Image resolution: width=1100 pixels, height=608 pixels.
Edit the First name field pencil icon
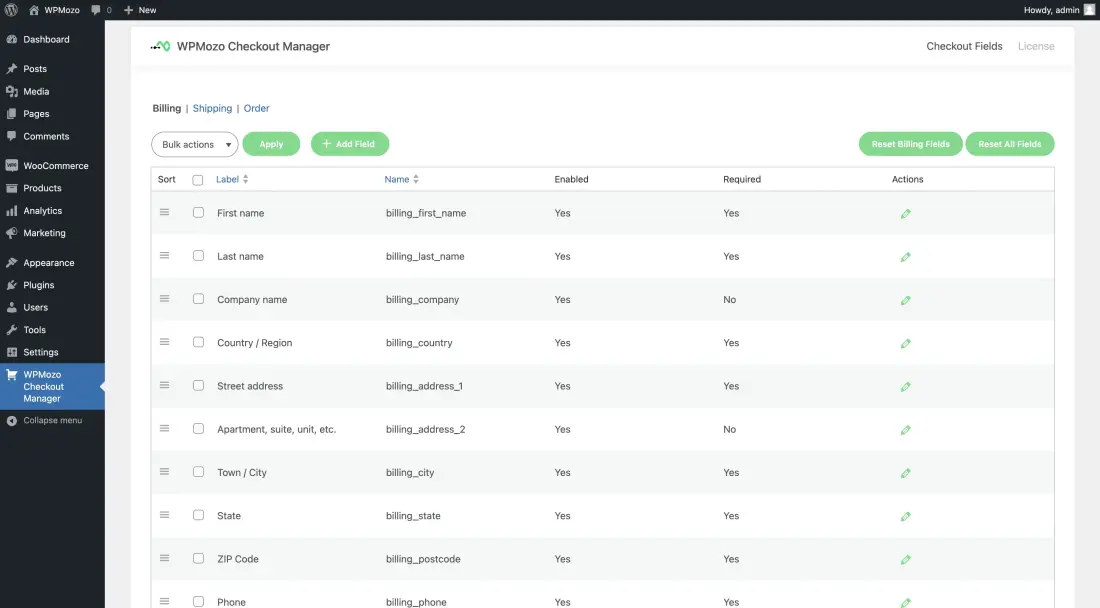pos(906,214)
